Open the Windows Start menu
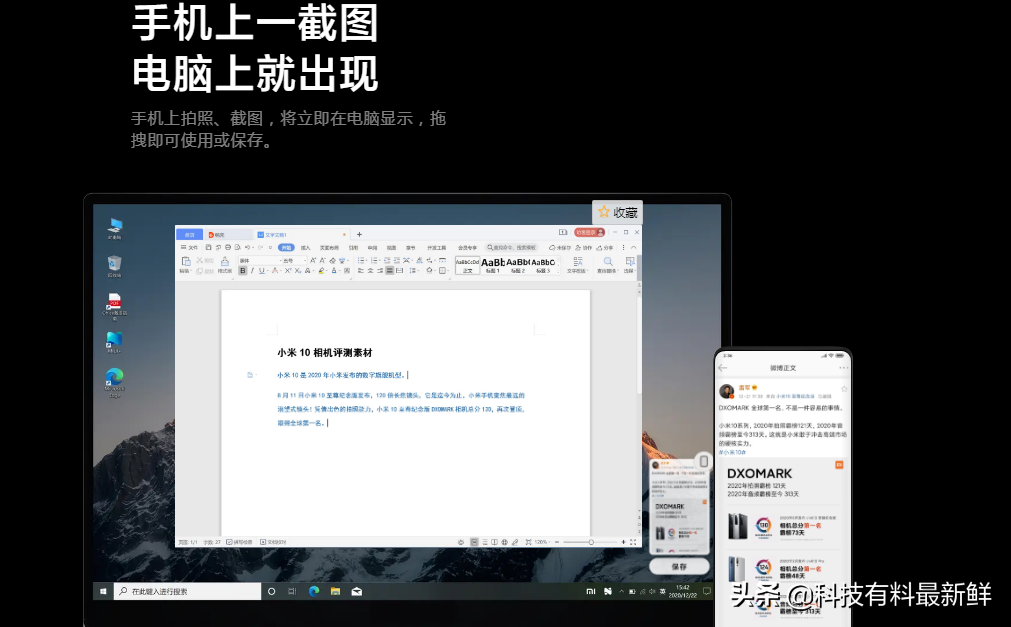The width and height of the screenshot is (1011, 627). tap(103, 591)
